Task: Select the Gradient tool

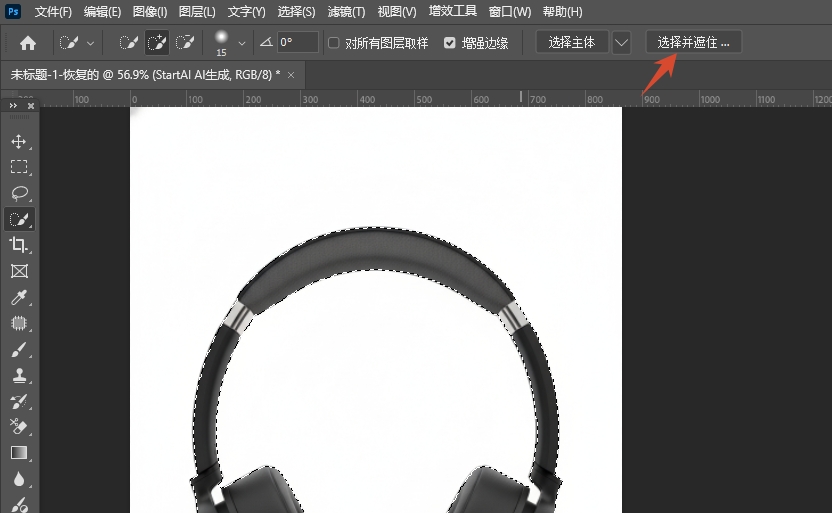Action: [19, 453]
